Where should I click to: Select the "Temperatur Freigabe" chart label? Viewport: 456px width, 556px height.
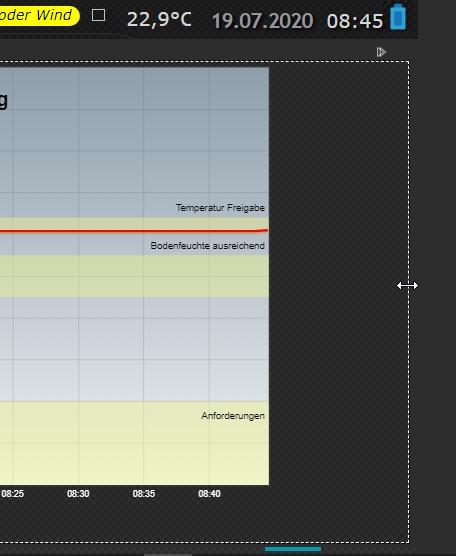[220, 208]
